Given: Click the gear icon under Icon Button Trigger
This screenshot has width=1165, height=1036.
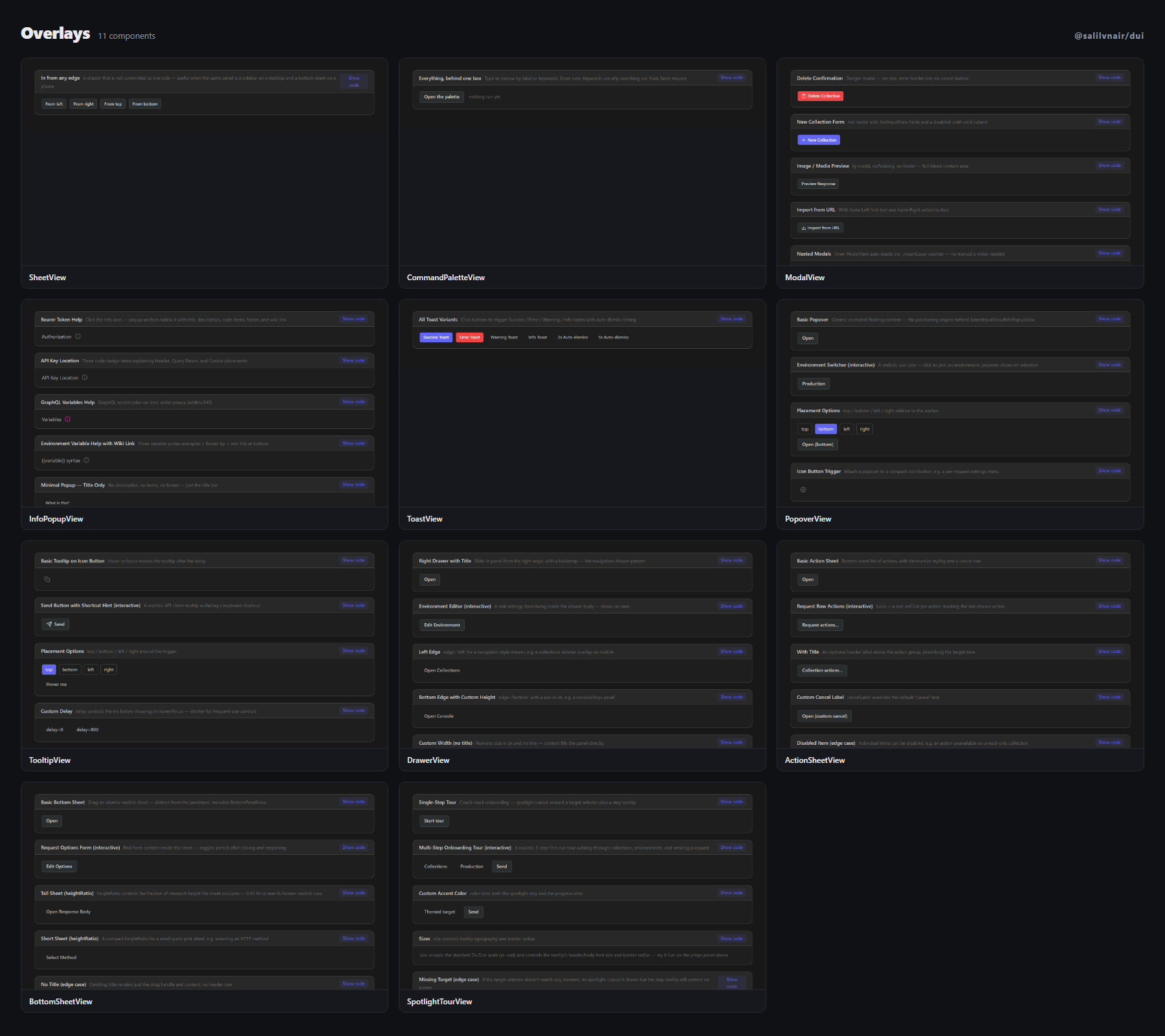Looking at the screenshot, I should tap(803, 490).
